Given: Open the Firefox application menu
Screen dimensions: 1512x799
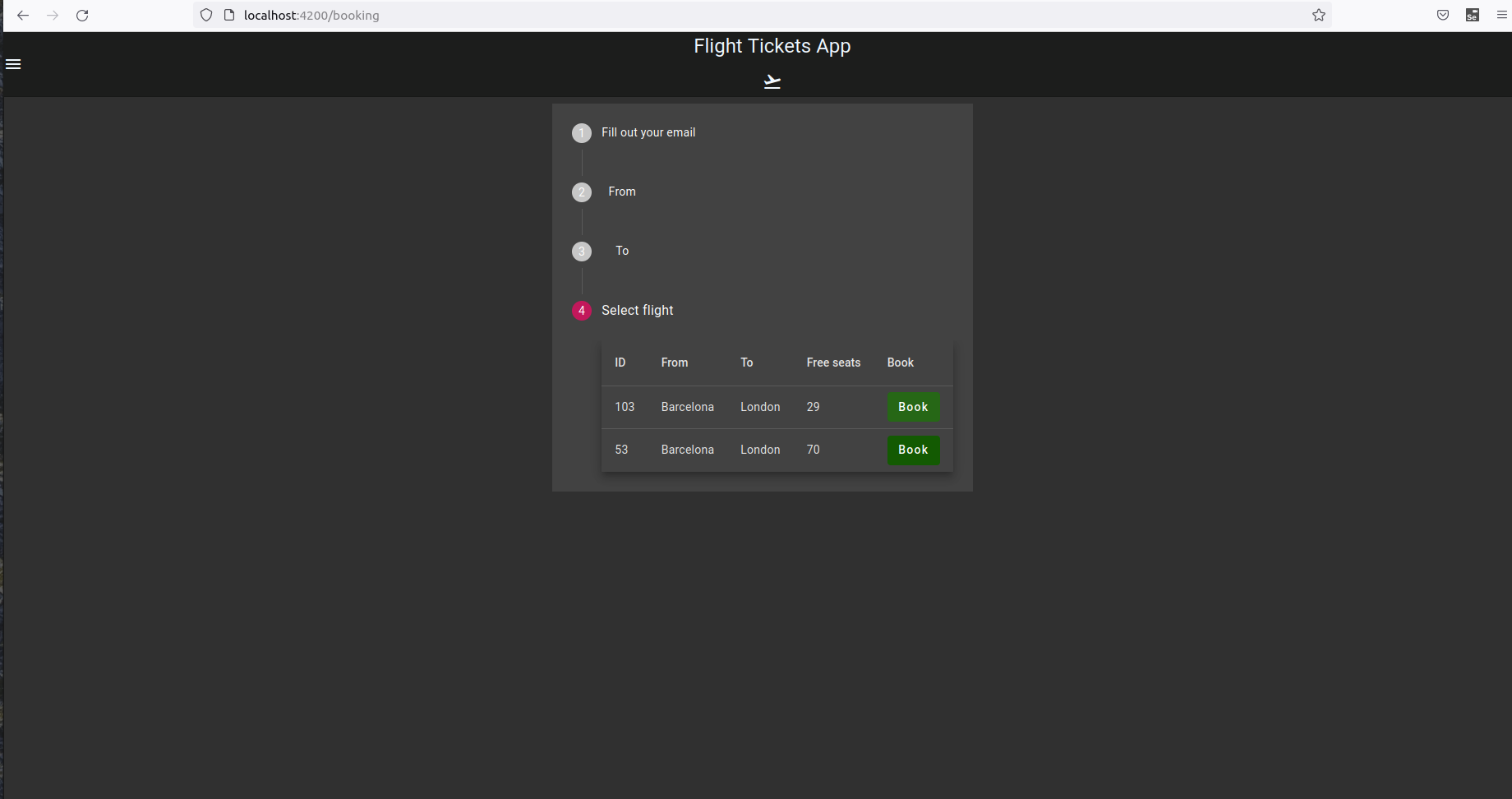Looking at the screenshot, I should tap(1501, 15).
